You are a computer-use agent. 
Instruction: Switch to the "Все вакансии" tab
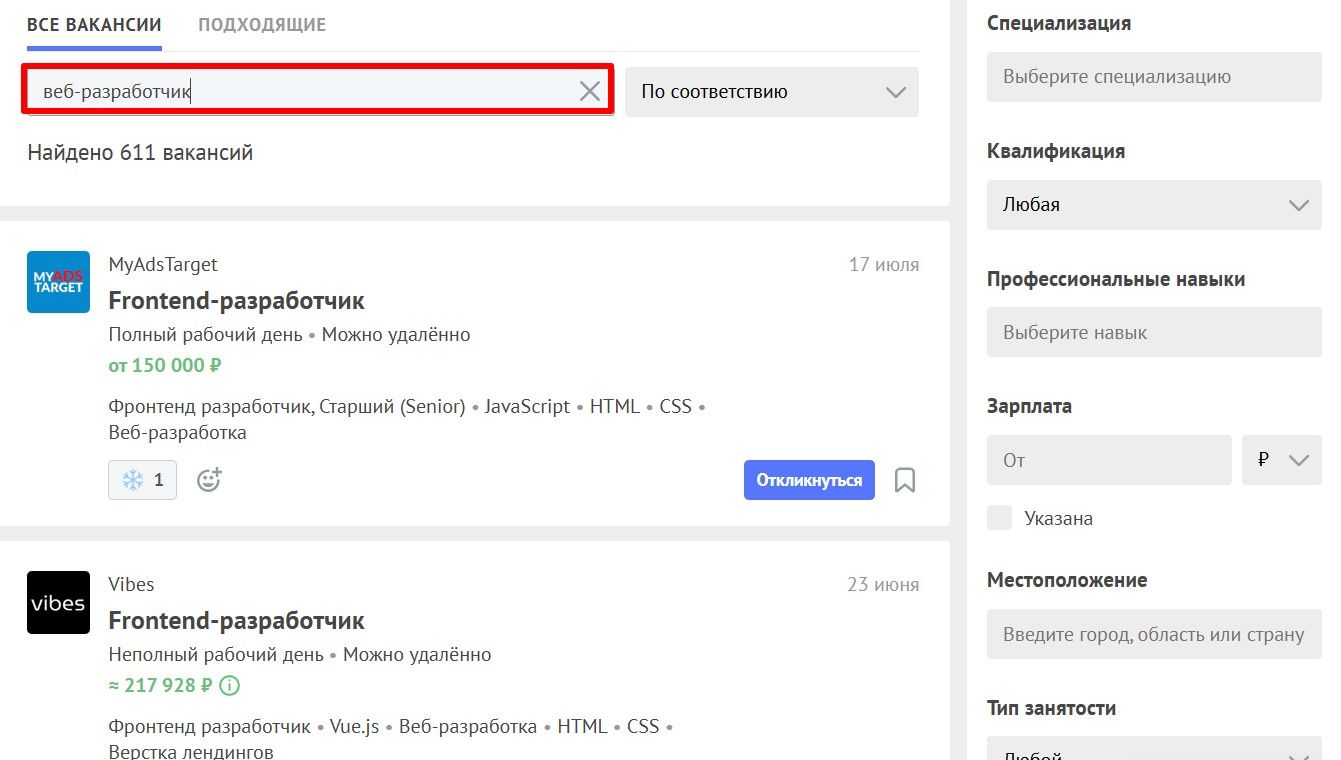point(94,25)
